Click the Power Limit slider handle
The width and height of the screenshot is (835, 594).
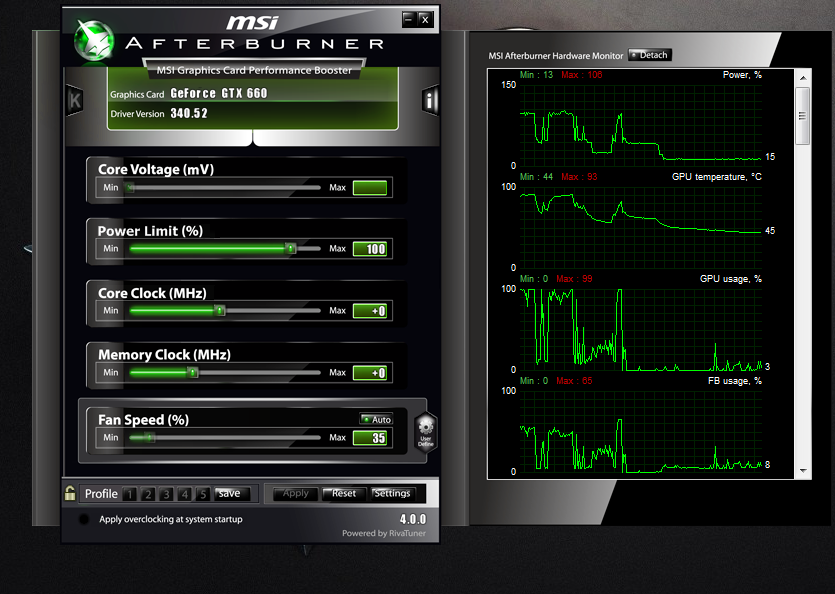[x=290, y=249]
